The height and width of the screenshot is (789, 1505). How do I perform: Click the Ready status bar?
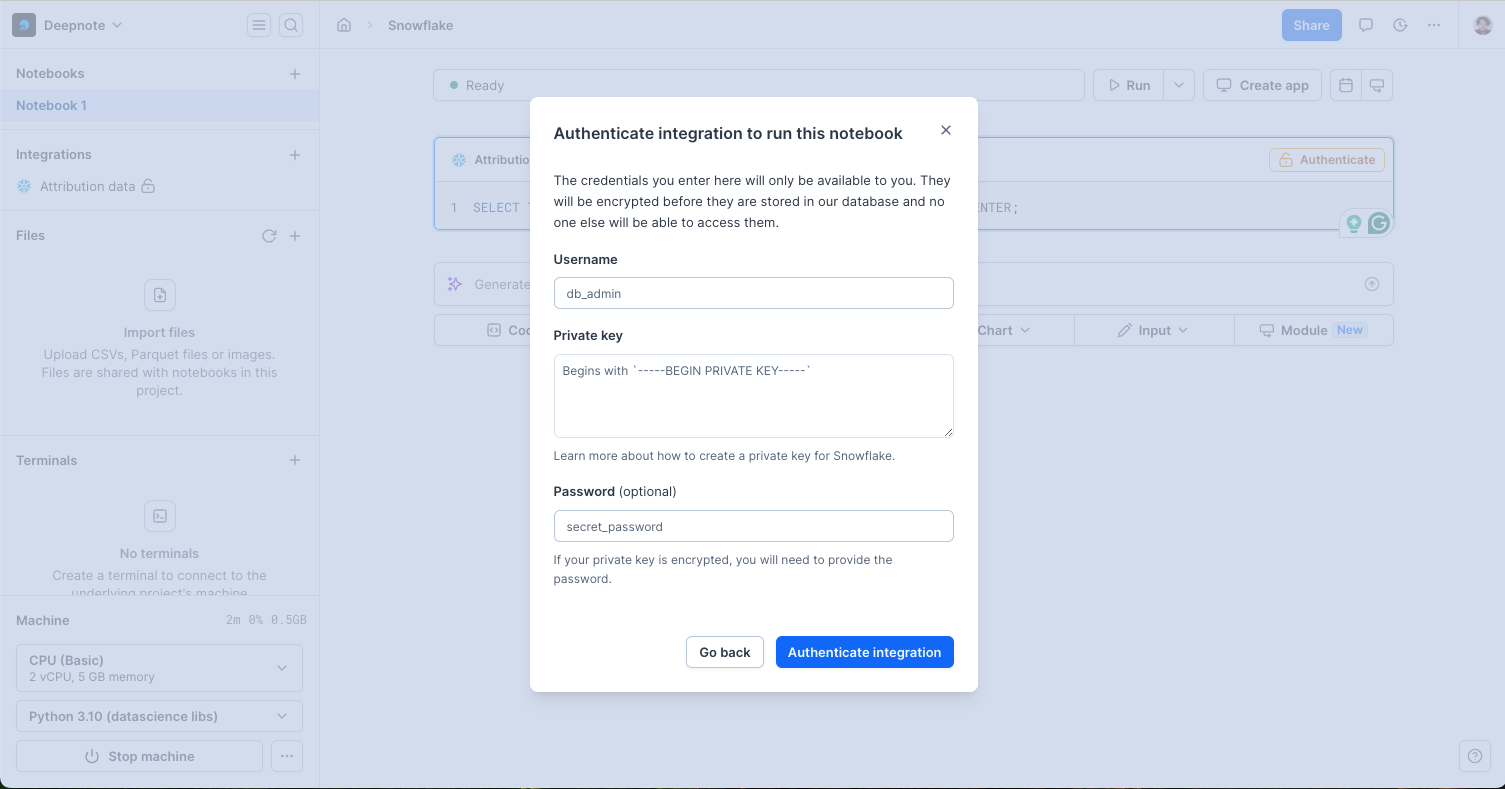759,85
